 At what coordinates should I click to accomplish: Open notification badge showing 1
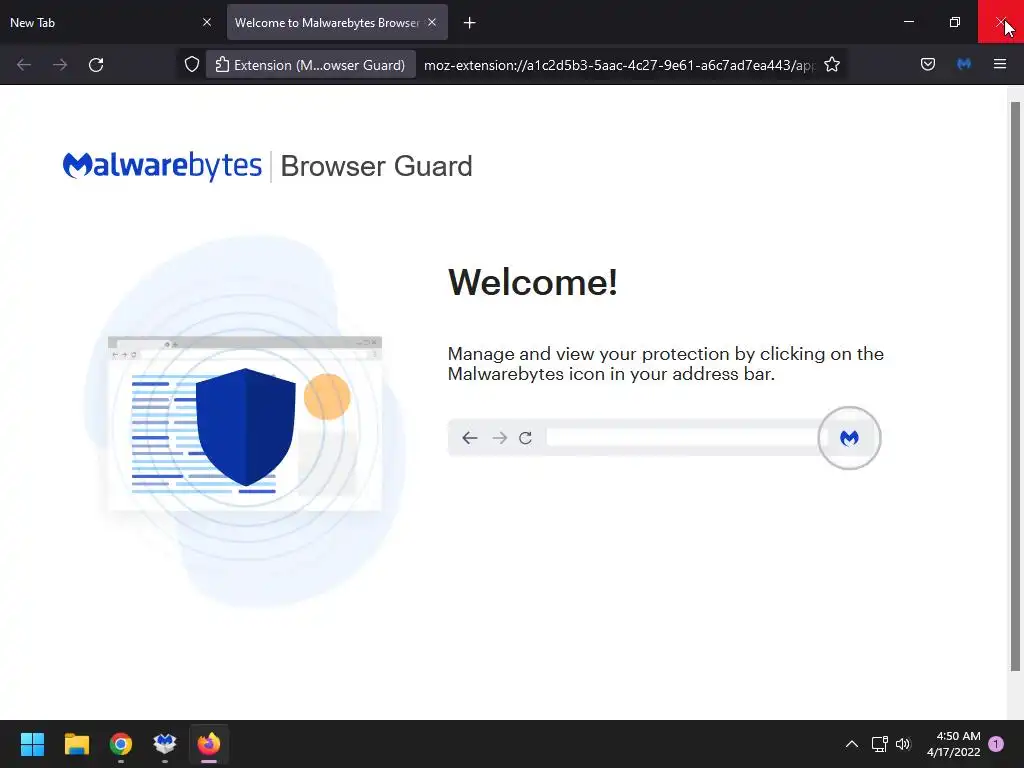[x=996, y=743]
